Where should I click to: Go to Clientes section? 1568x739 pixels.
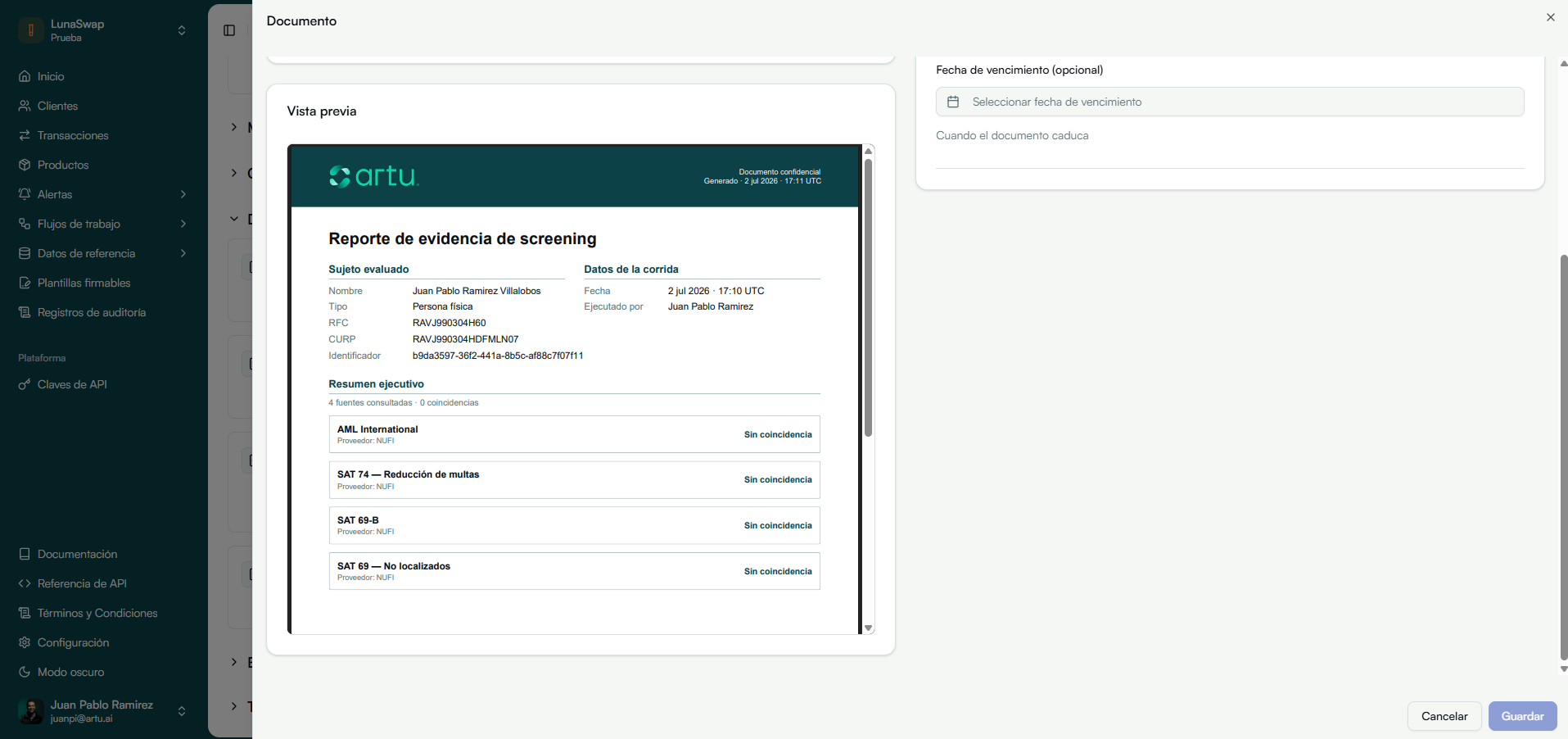(103, 106)
